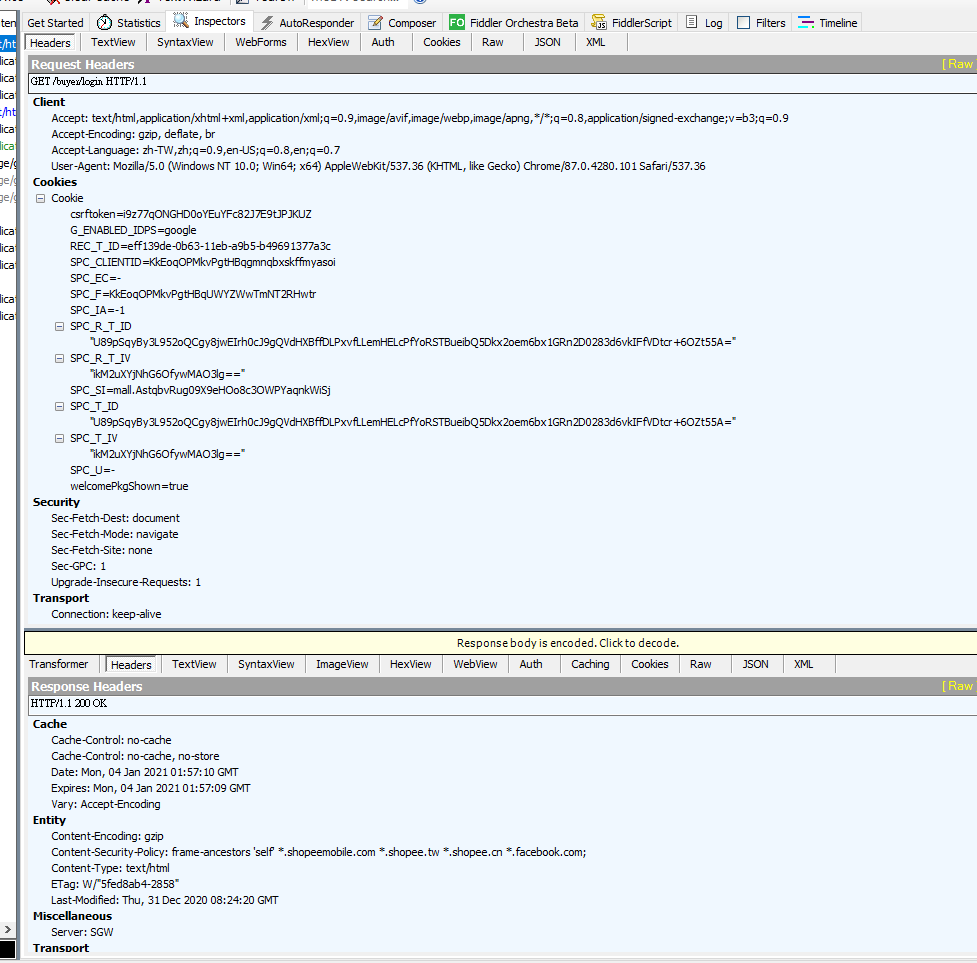Switch to the AutoResponder tab
This screenshot has height=963, width=977.
point(308,23)
